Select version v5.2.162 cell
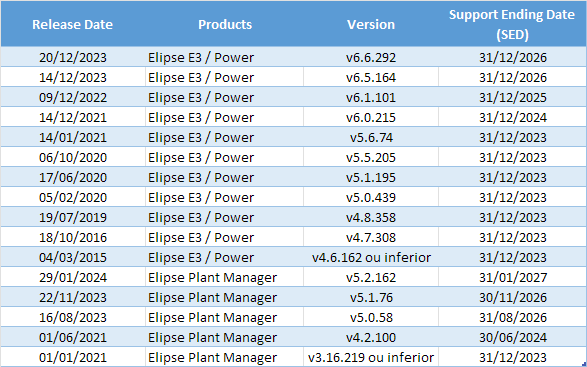The width and height of the screenshot is (587, 367). click(371, 277)
